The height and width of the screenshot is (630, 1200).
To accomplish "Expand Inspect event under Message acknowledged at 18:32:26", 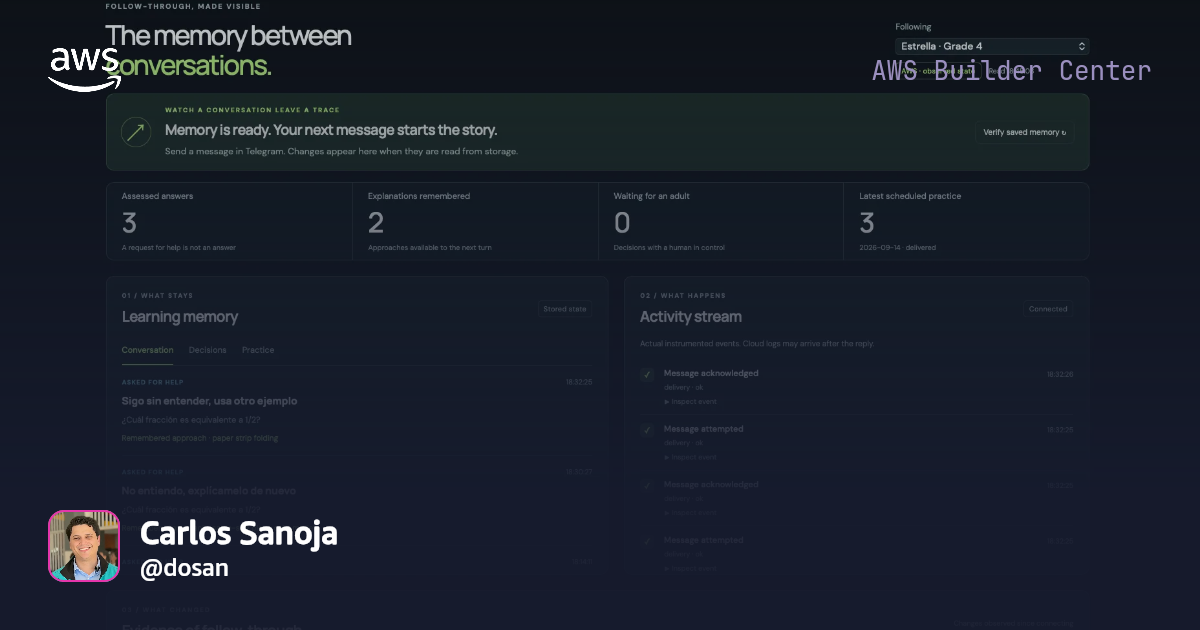I will (x=690, y=401).
